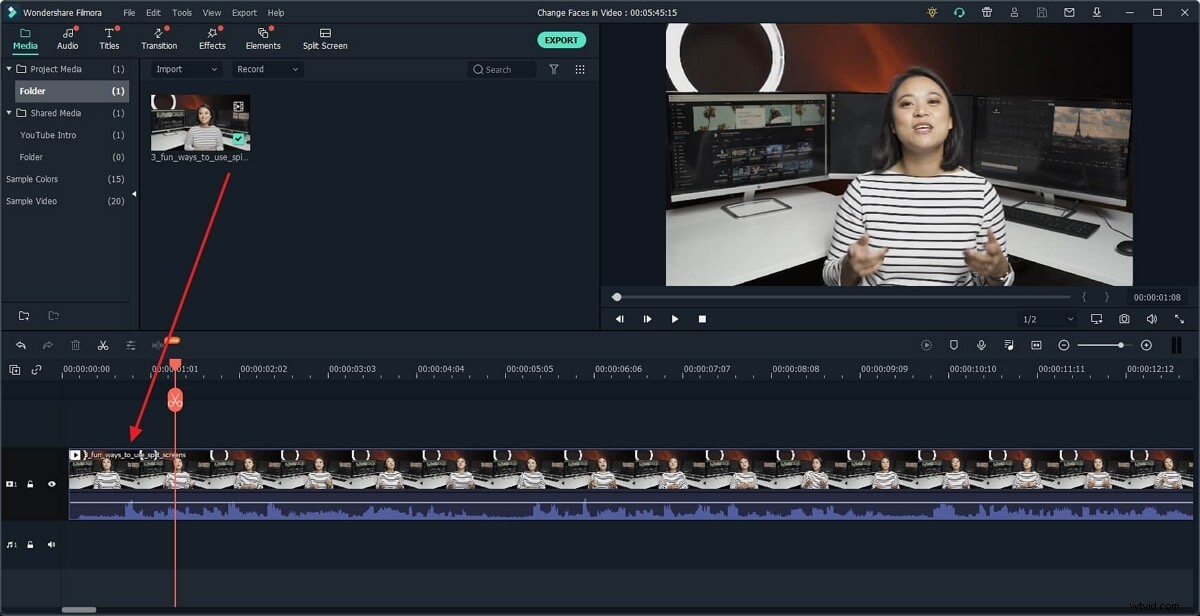Open the Tools menu
The height and width of the screenshot is (616, 1200).
[180, 12]
